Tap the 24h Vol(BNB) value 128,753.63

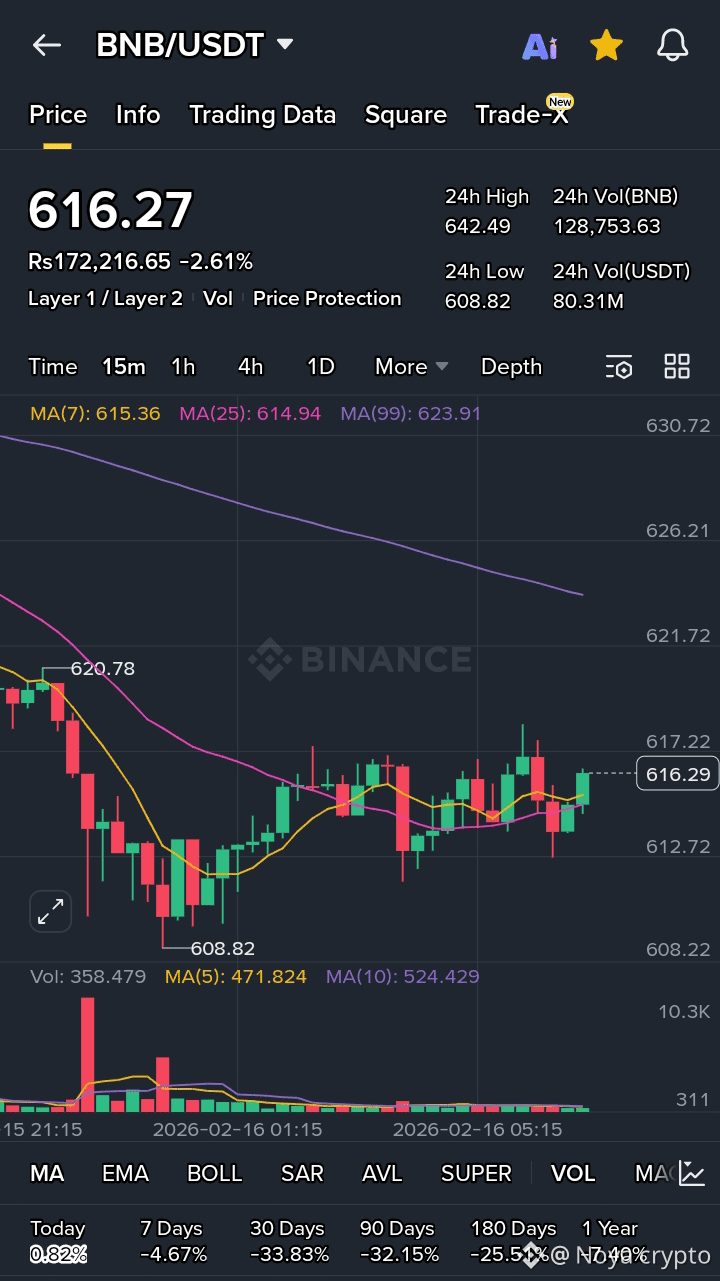tap(607, 226)
